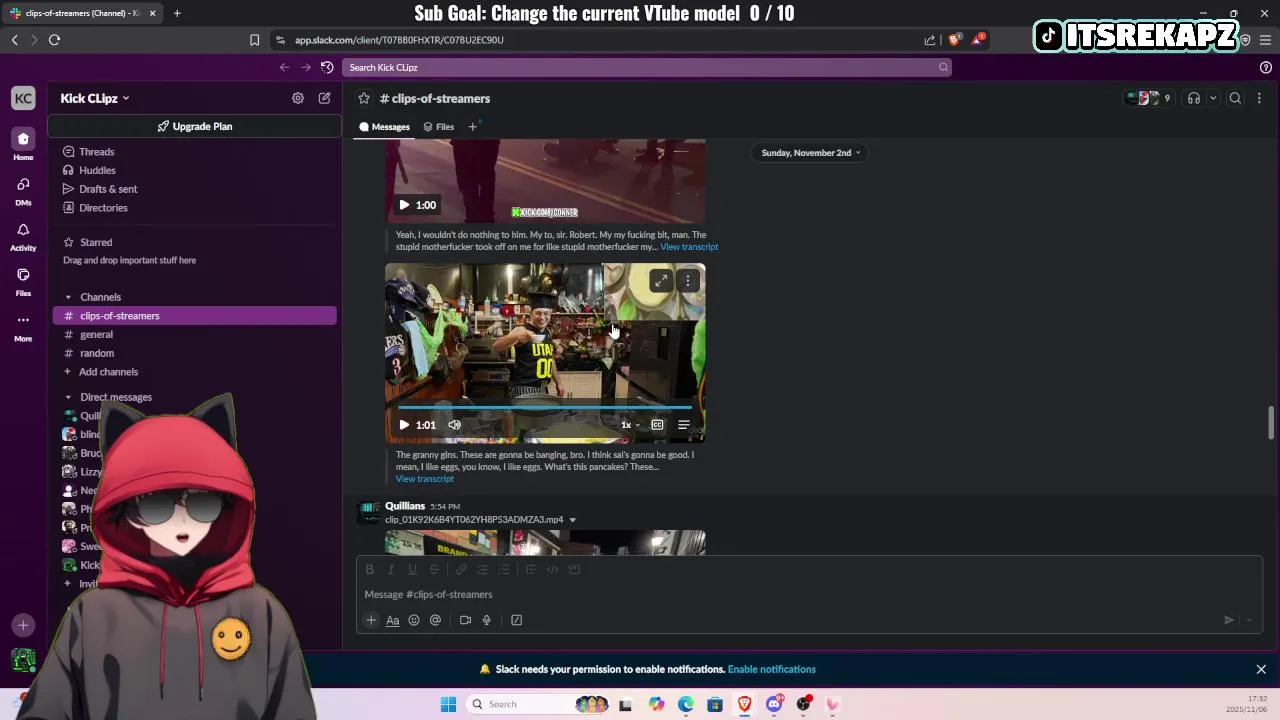Search within the channel magnifier icon
Viewport: 1280px width, 720px height.
pyautogui.click(x=1235, y=98)
